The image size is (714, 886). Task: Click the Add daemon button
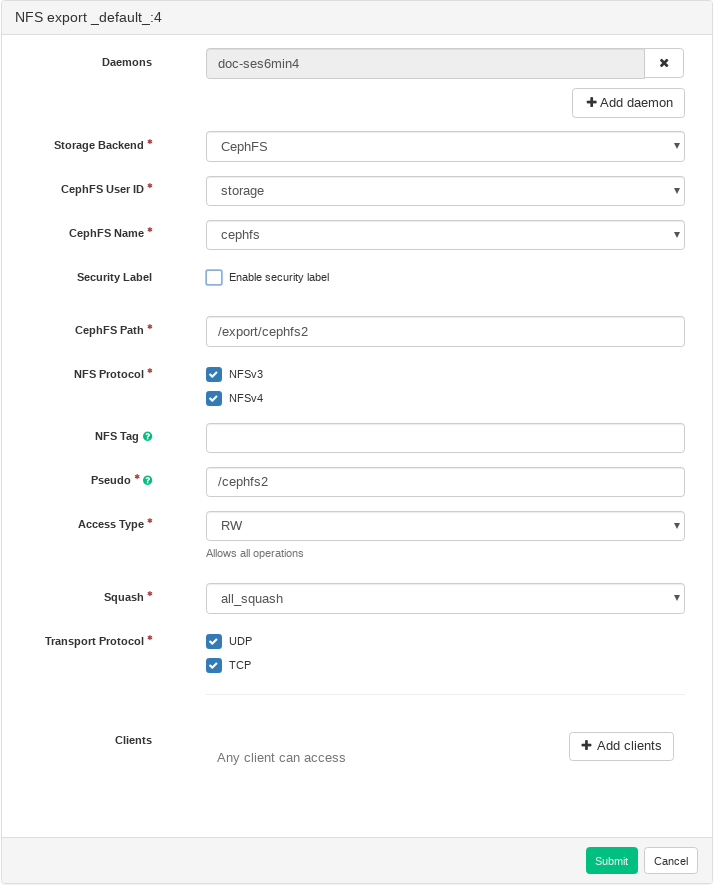coord(628,103)
